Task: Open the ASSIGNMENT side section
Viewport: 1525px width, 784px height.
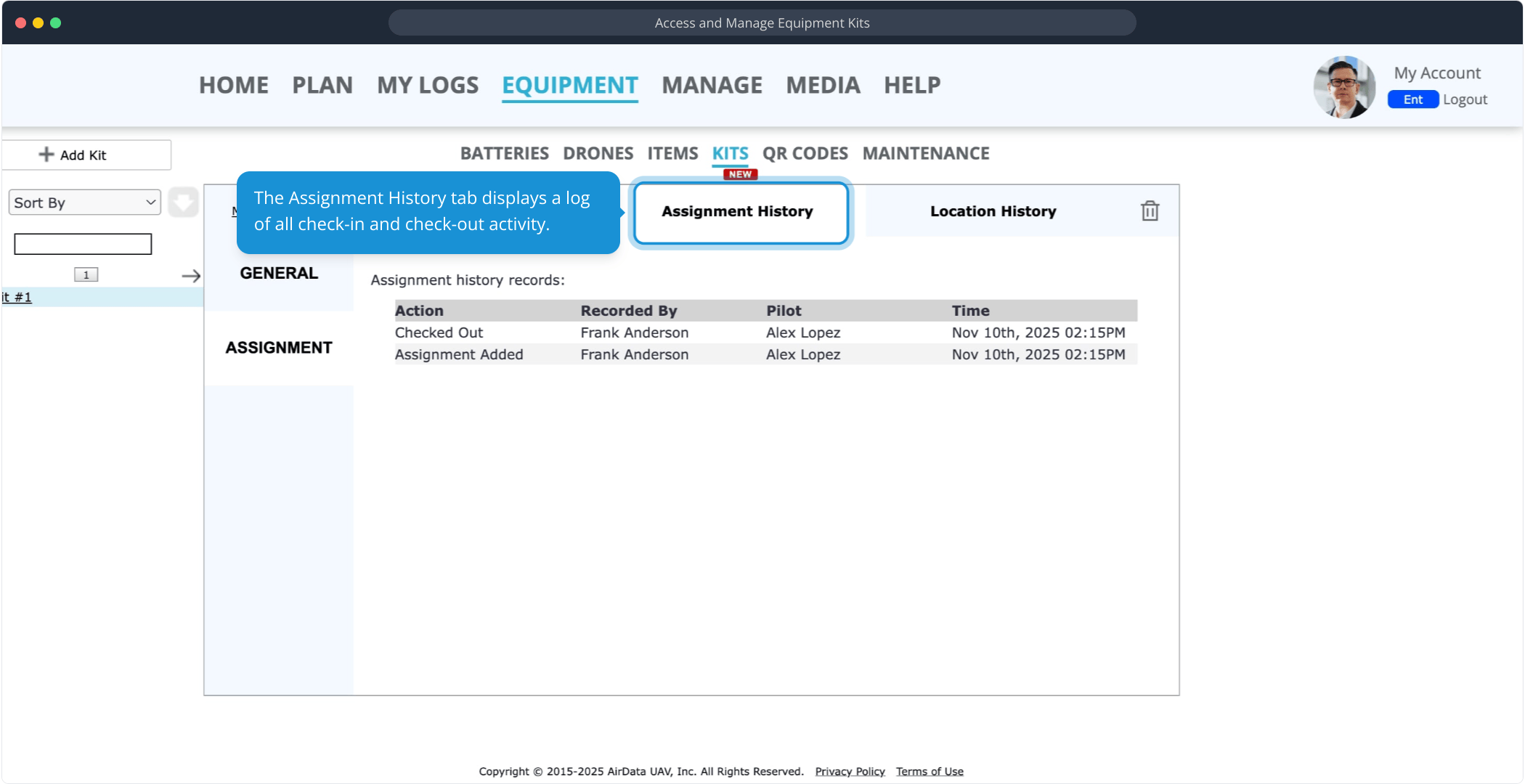Action: (279, 348)
